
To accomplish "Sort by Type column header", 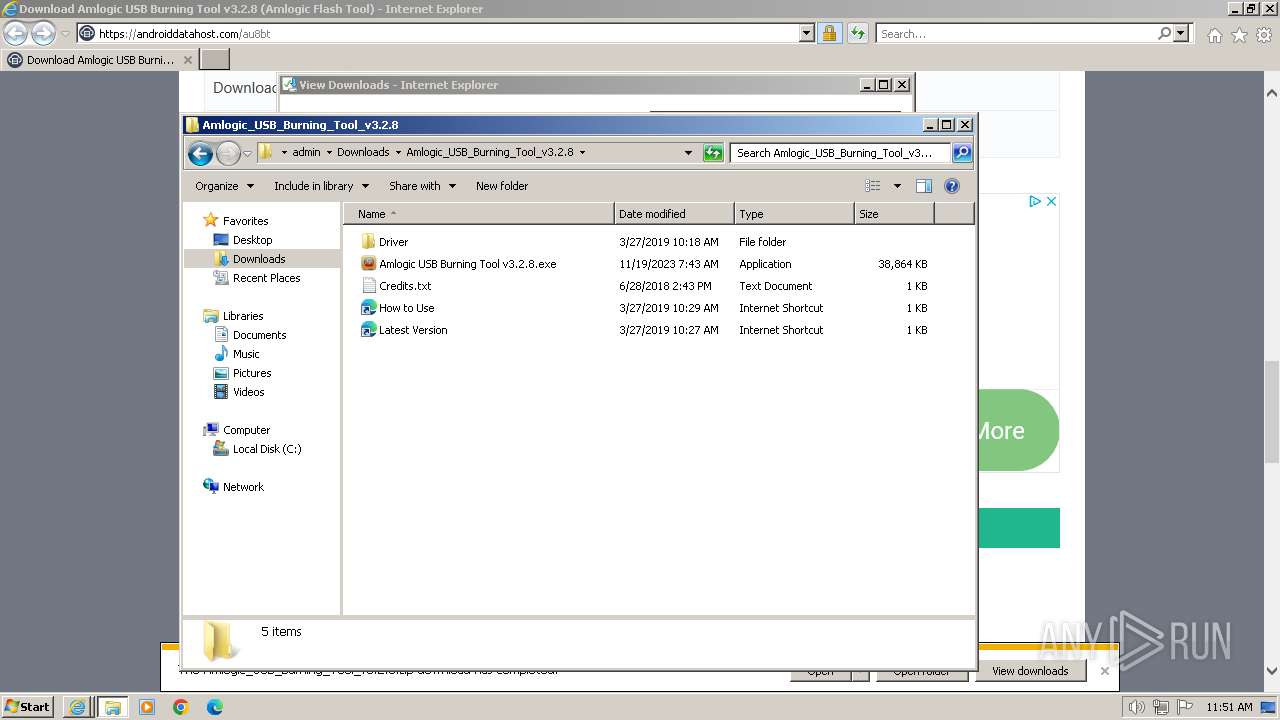I will pyautogui.click(x=794, y=214).
